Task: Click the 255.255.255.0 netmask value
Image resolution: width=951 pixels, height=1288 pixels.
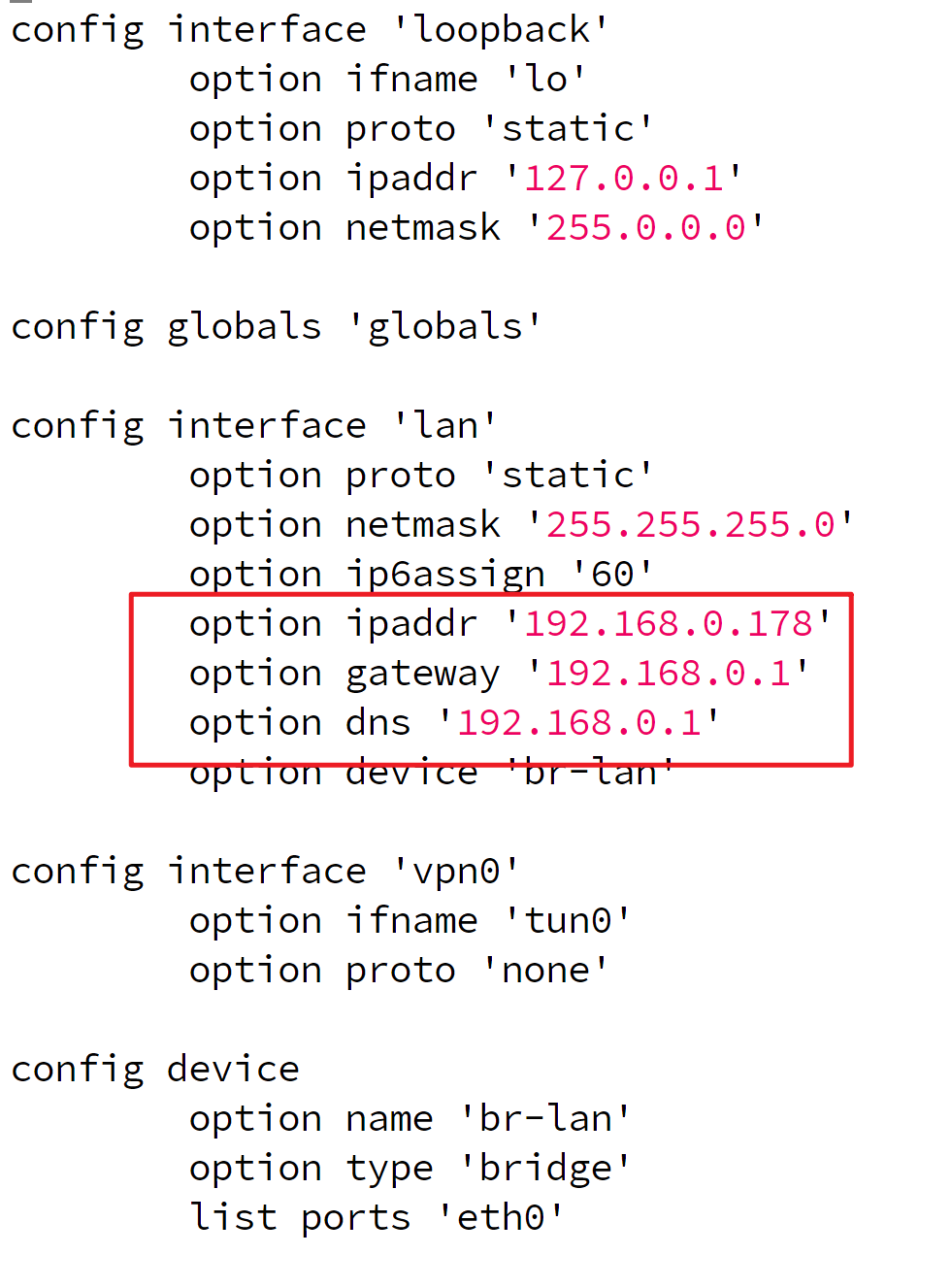Action: (691, 525)
